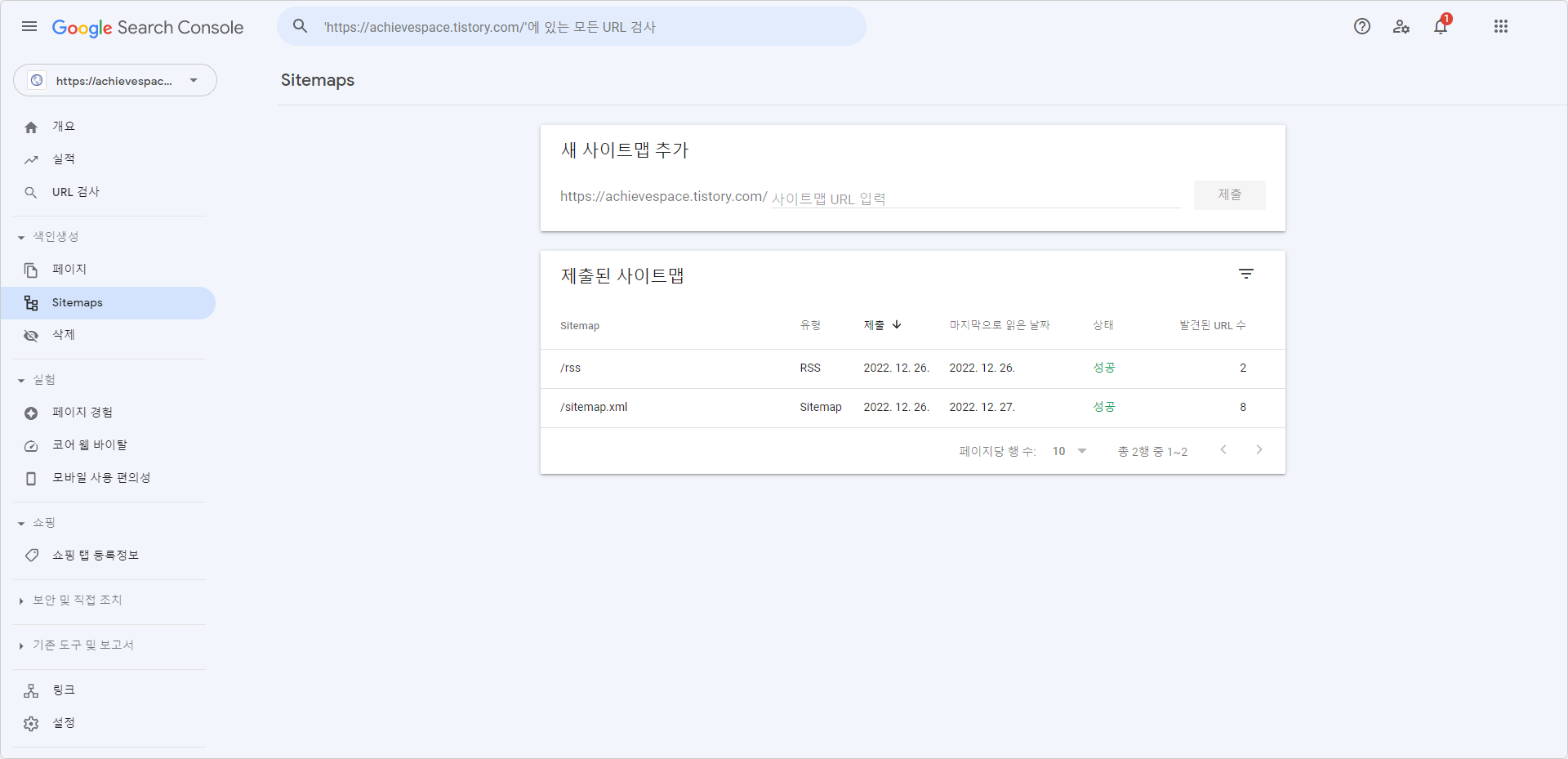Click the search magnifier icon in URL bar
This screenshot has height=759, width=1568.
point(301,26)
